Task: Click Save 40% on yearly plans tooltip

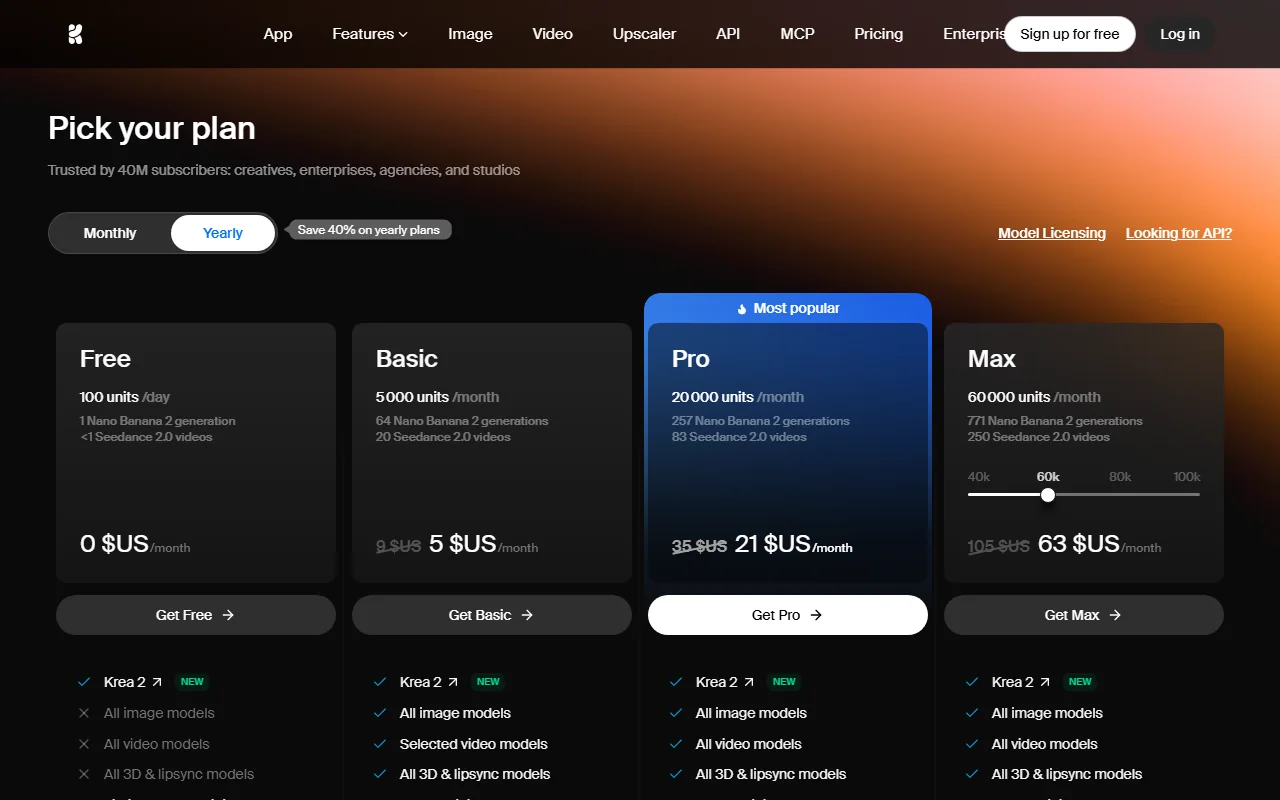Action: 369,230
